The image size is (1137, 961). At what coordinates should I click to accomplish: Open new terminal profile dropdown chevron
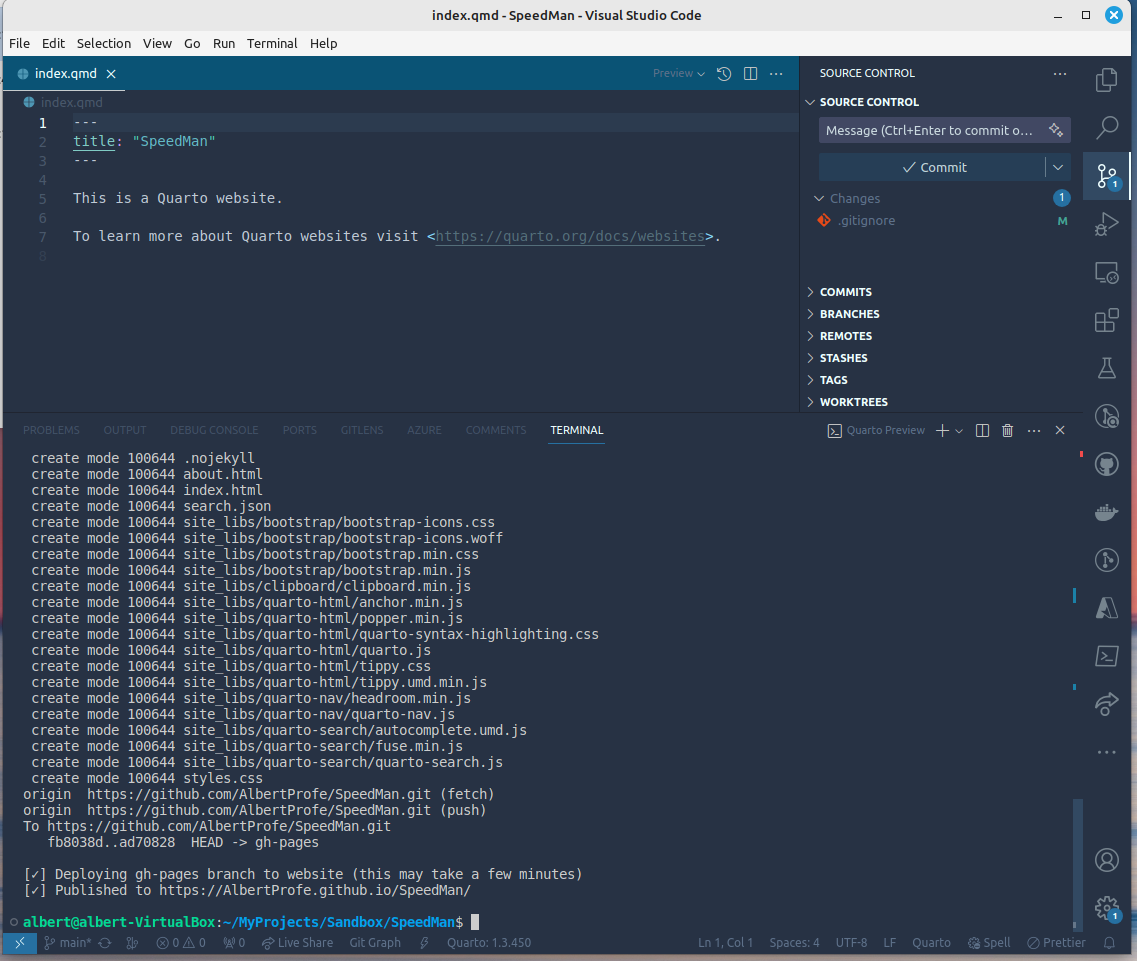[959, 431]
